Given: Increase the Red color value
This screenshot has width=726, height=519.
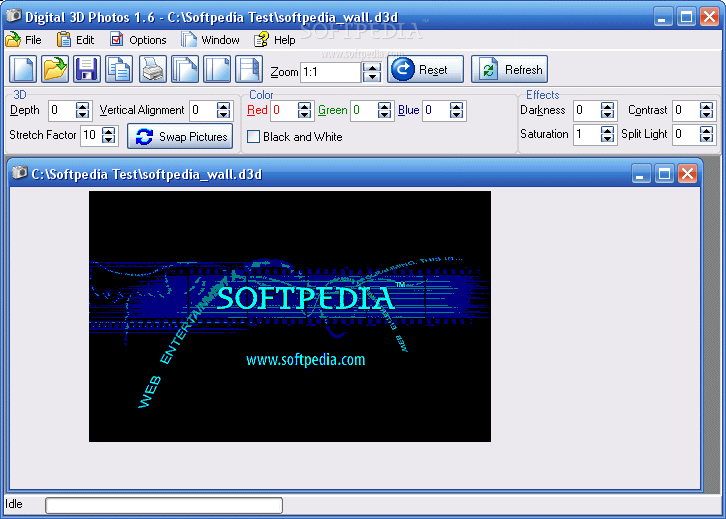Looking at the screenshot, I should click(x=304, y=106).
